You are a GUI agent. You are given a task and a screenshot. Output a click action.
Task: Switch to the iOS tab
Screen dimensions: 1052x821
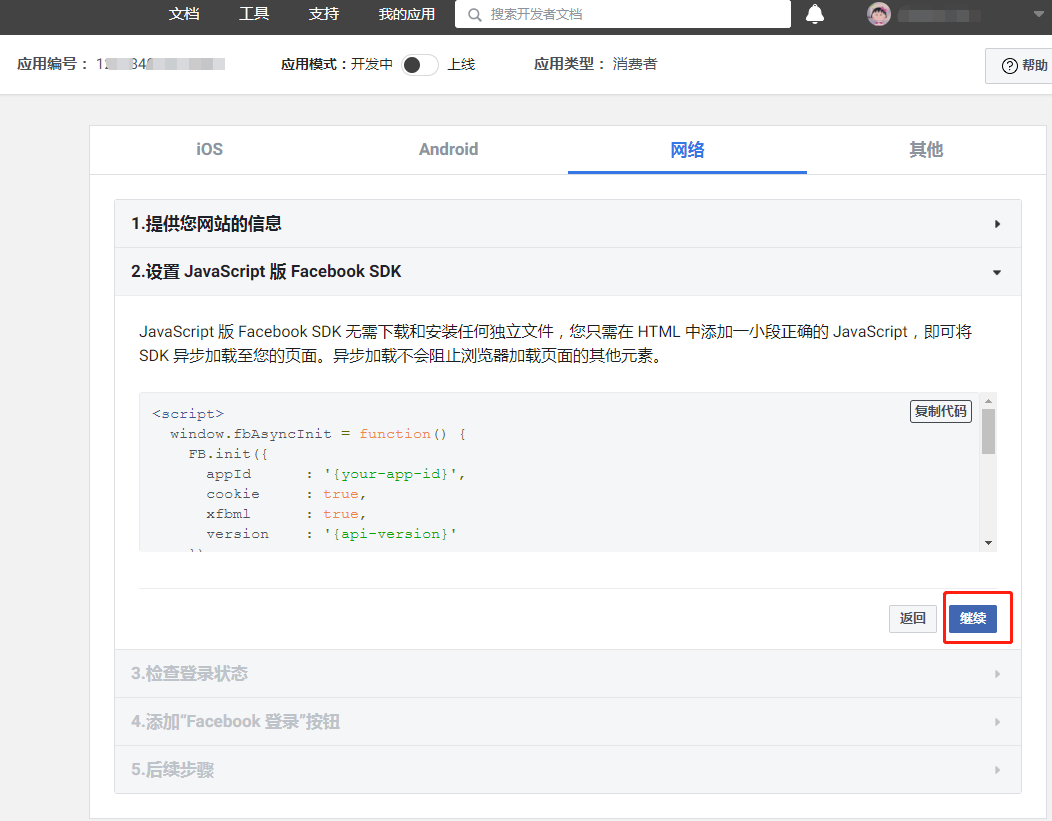tap(209, 150)
